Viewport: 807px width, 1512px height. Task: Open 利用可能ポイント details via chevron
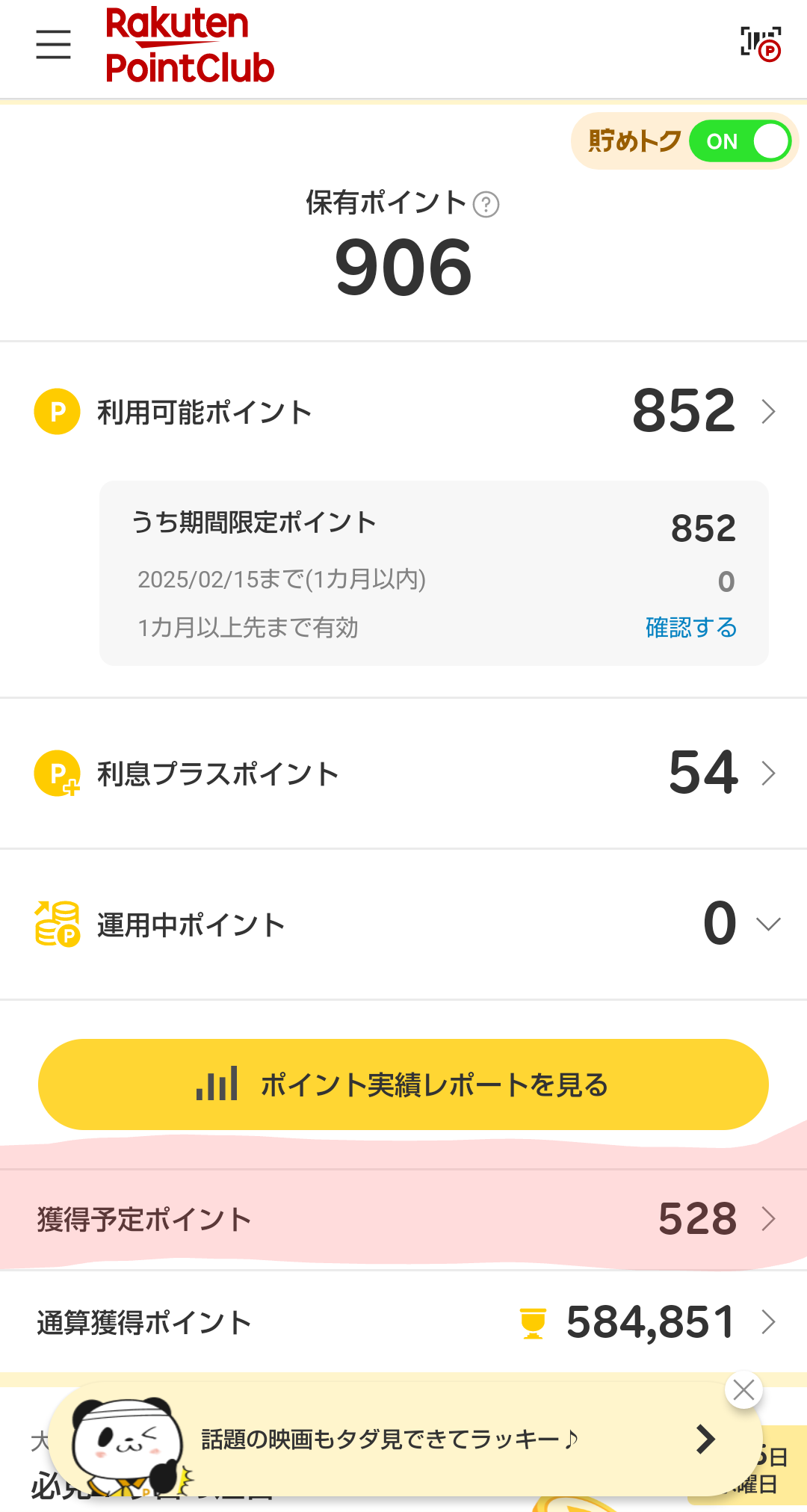pyautogui.click(x=768, y=412)
